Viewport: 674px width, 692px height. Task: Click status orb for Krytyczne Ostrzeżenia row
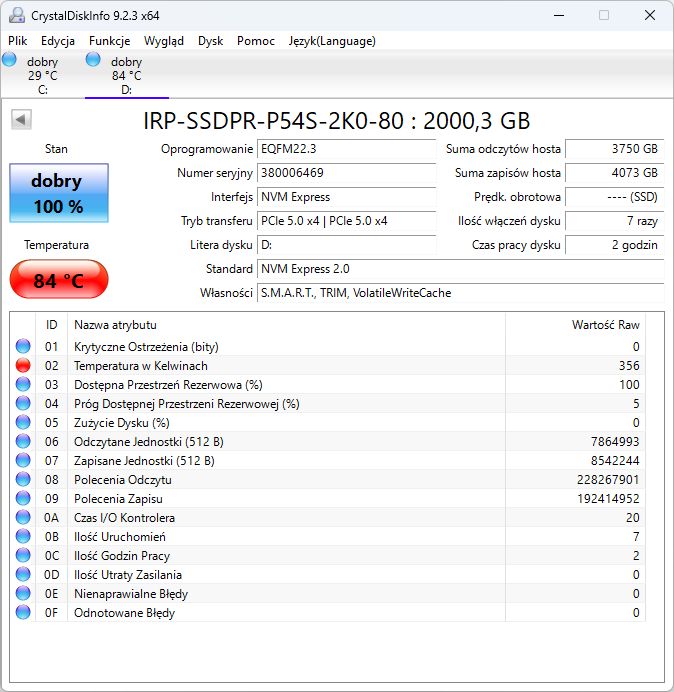pyautogui.click(x=23, y=346)
